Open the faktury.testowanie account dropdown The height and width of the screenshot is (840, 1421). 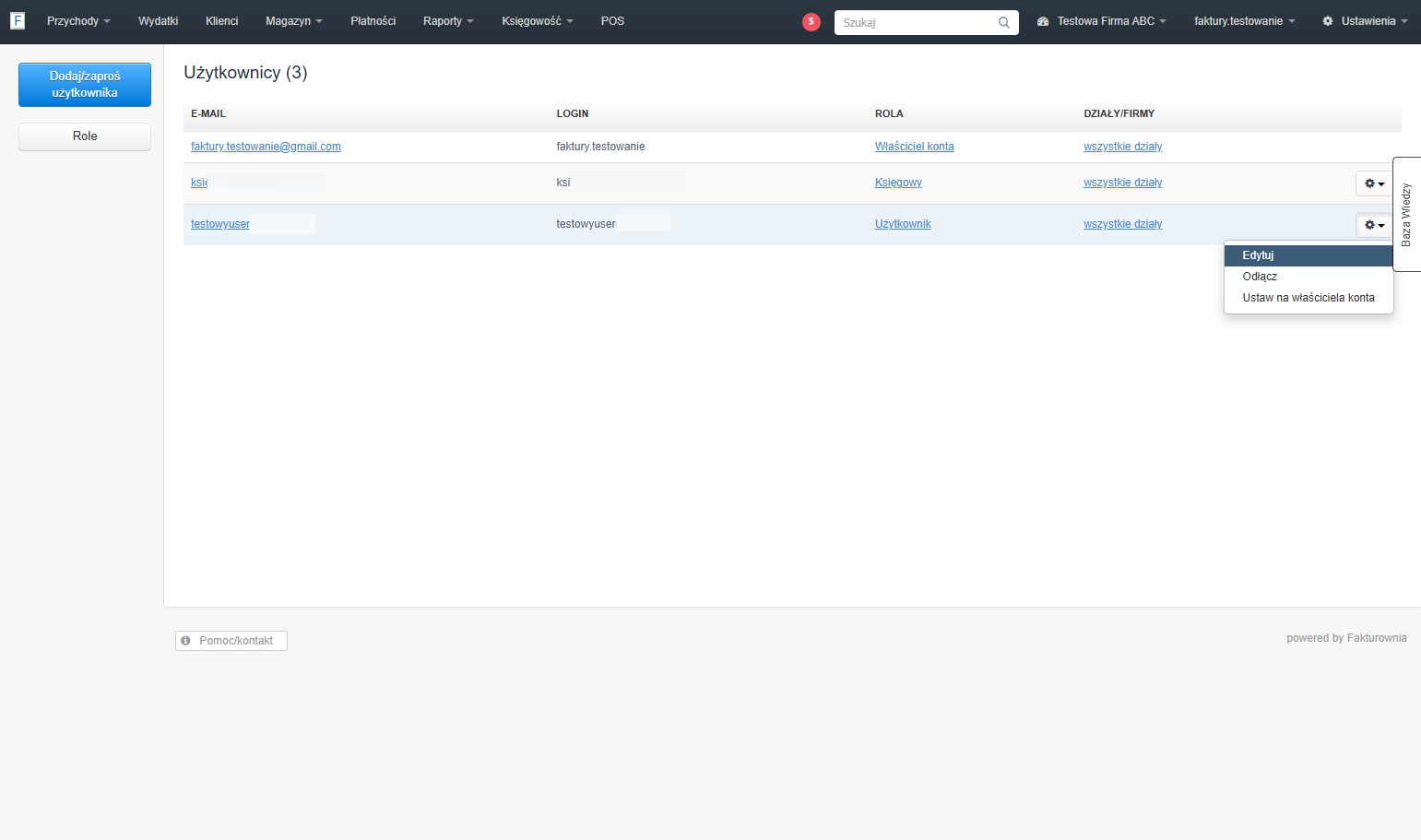tap(1244, 21)
